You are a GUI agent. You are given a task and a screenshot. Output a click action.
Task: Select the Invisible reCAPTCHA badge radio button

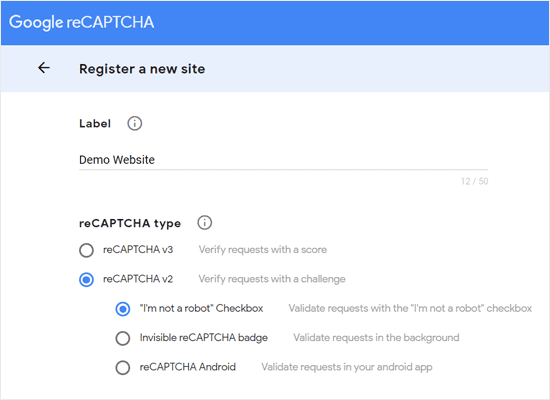[123, 338]
